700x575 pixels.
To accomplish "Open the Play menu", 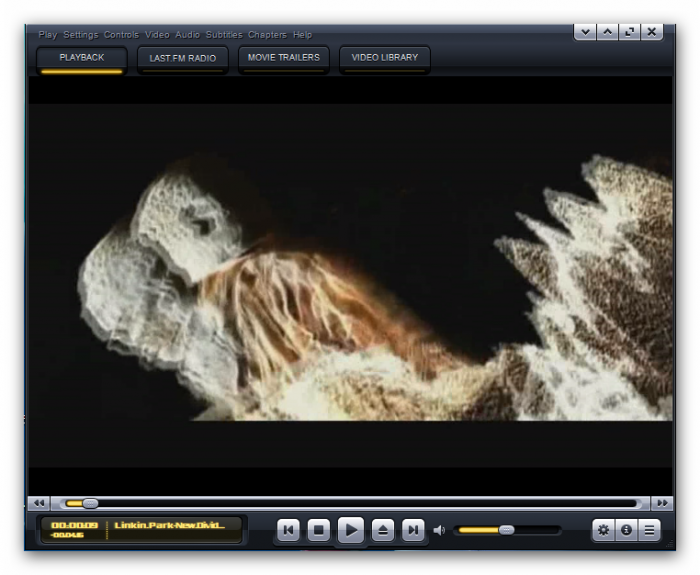I will 48,35.
